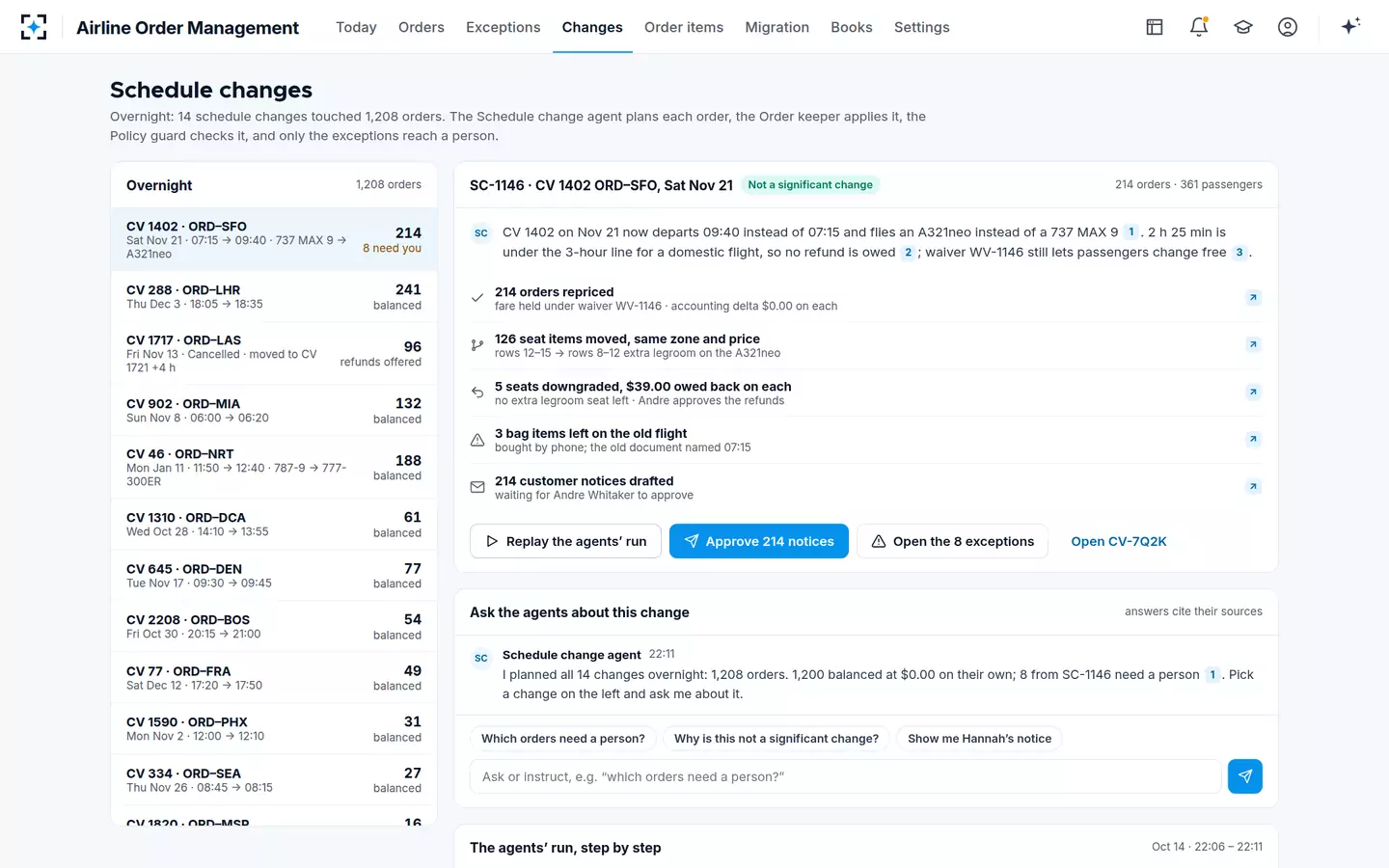Click Replay the agents' run button

coord(565,541)
